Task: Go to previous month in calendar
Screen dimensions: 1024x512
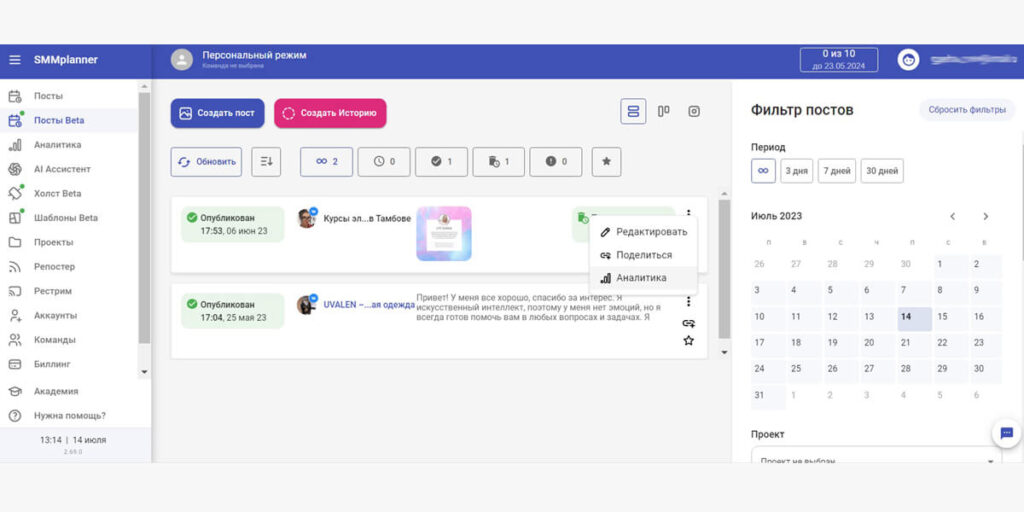Action: 953,216
